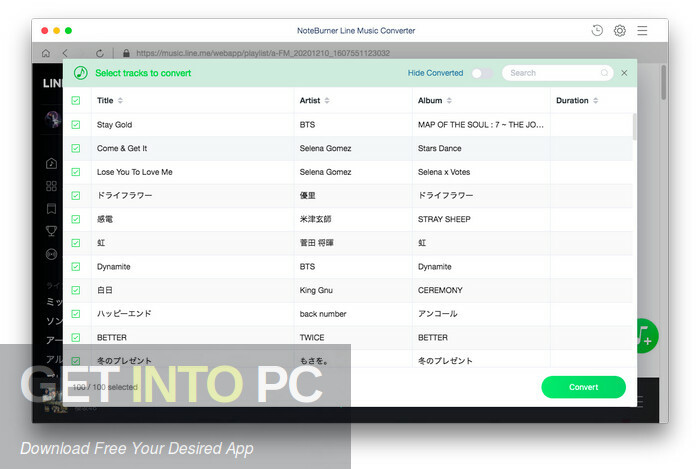Open the grid icon in LINE sidebar
Screen dimensions: 700x469
[x=51, y=186]
